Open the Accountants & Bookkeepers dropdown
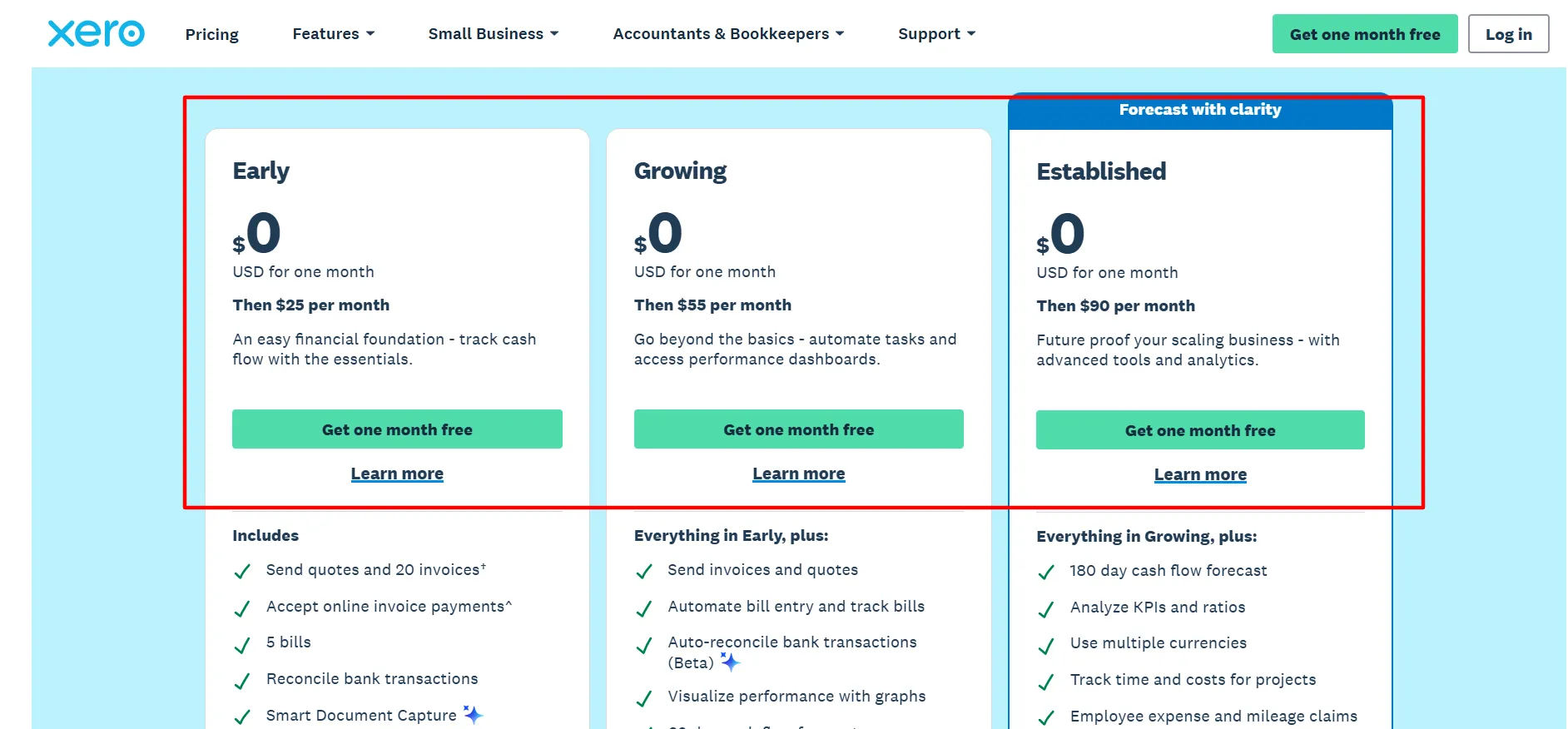The image size is (1568, 729). point(728,34)
